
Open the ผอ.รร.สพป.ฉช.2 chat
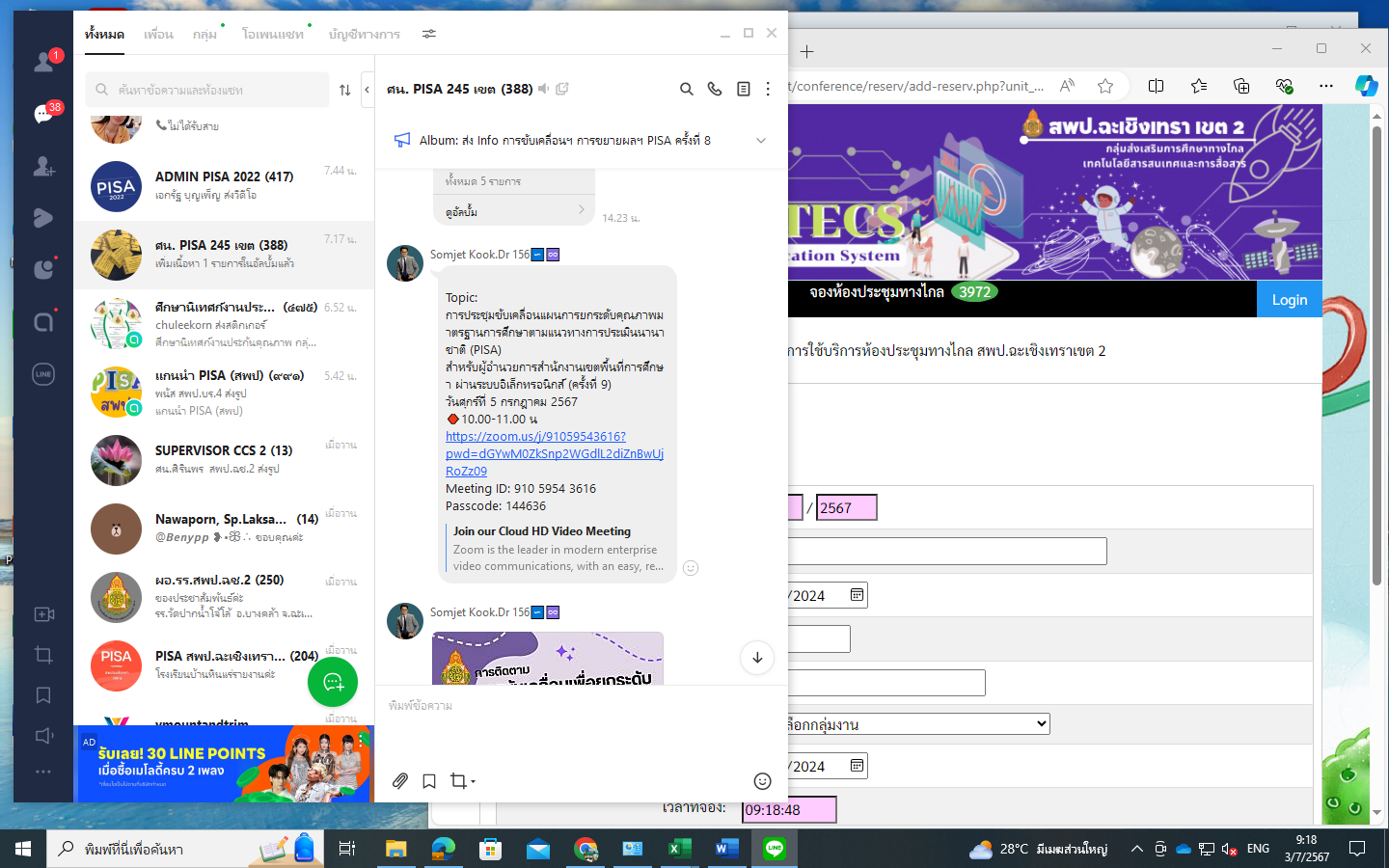[x=224, y=597]
